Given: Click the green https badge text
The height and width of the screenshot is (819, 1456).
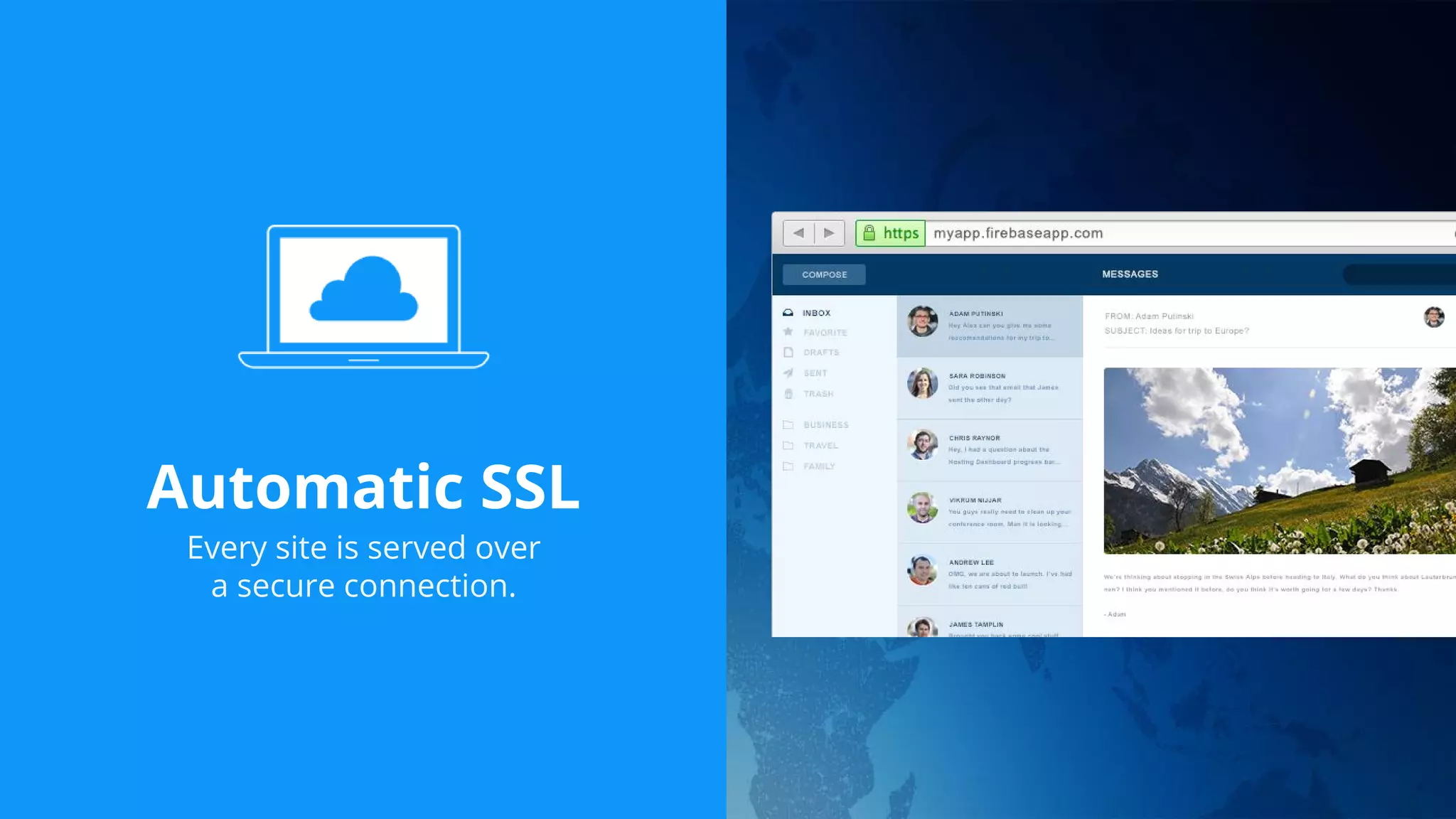Looking at the screenshot, I should coord(901,233).
